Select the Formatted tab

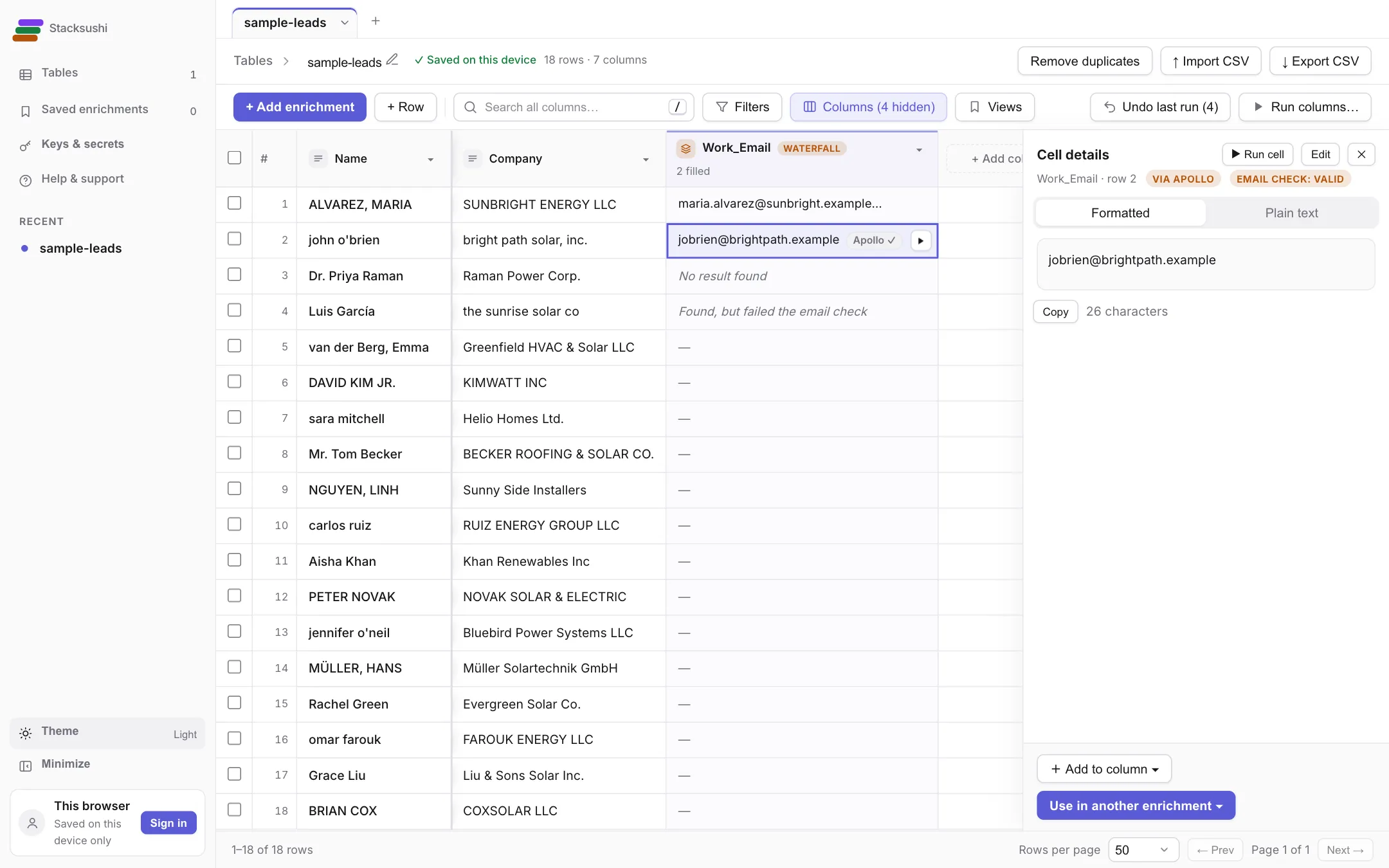click(x=1120, y=213)
